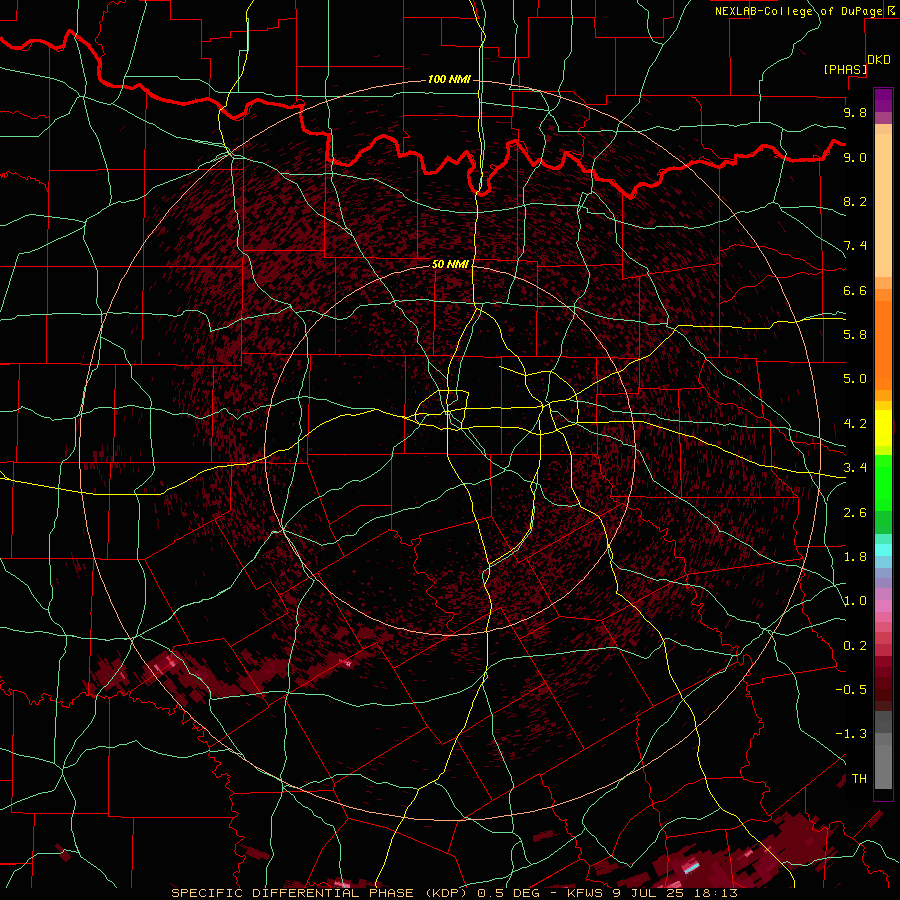Click the 8.2 value on the color scale

[x=855, y=201]
